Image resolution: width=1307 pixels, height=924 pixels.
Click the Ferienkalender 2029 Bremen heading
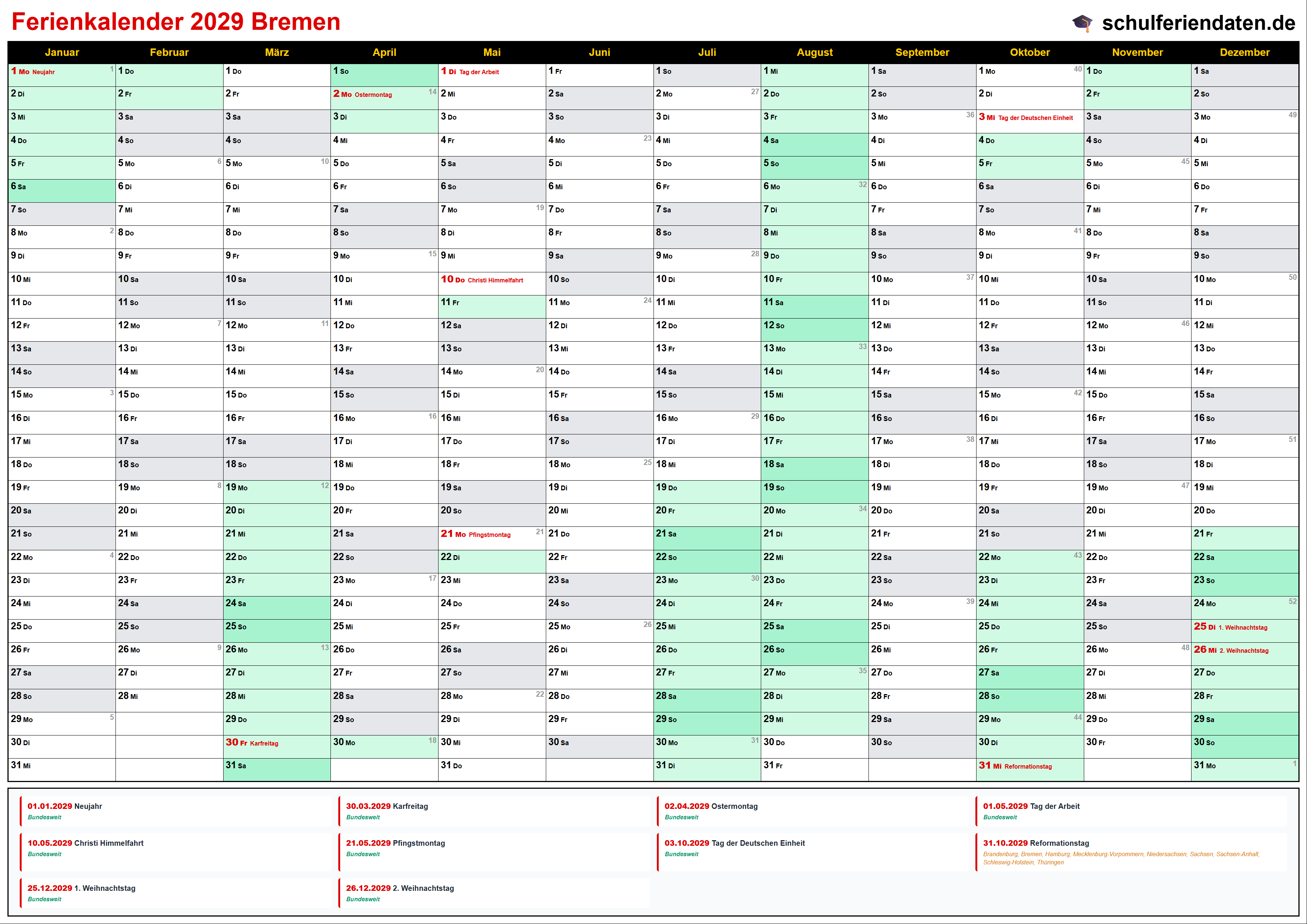(x=176, y=22)
